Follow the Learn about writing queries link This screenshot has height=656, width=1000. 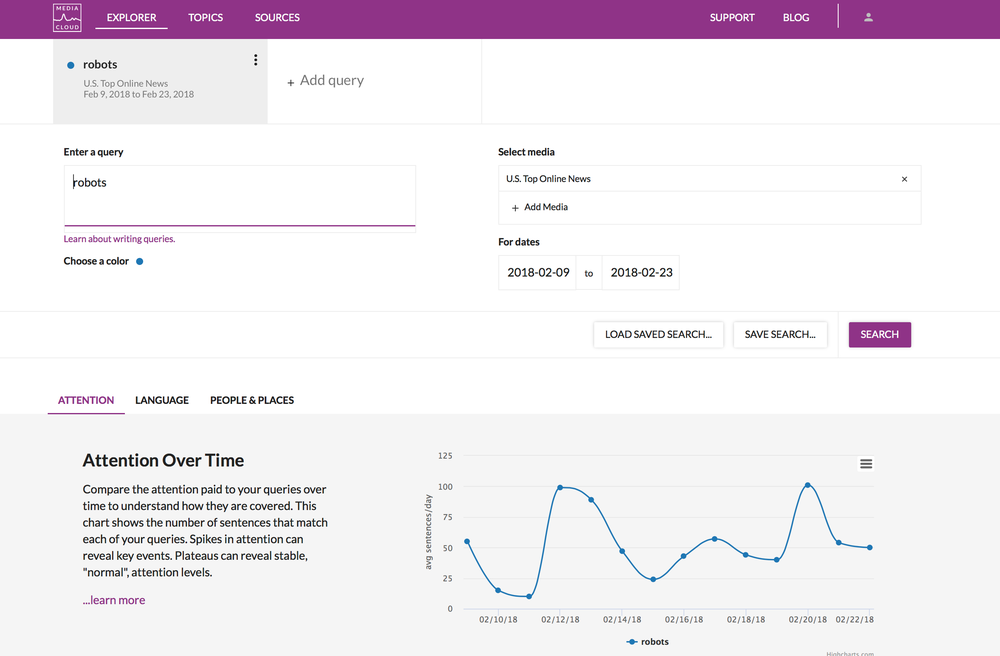point(119,239)
